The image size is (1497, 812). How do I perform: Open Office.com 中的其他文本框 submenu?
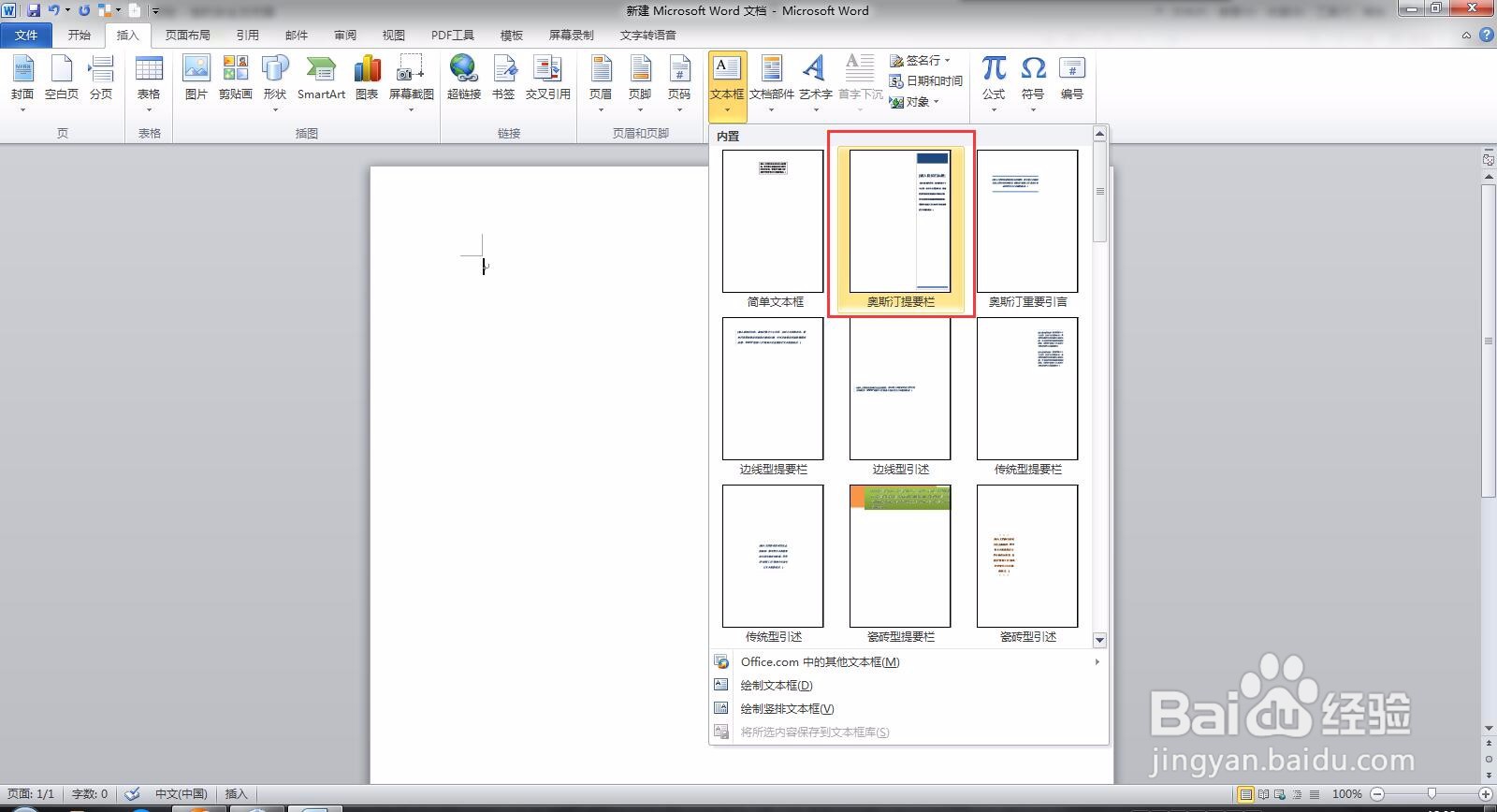(908, 661)
